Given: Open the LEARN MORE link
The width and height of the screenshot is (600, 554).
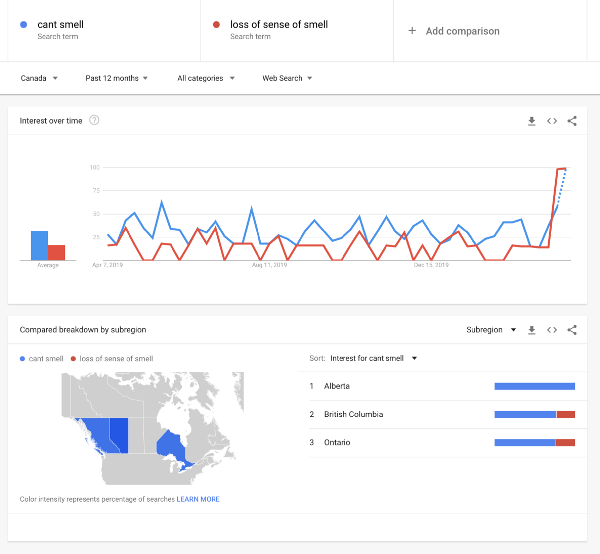Looking at the screenshot, I should click(x=198, y=499).
